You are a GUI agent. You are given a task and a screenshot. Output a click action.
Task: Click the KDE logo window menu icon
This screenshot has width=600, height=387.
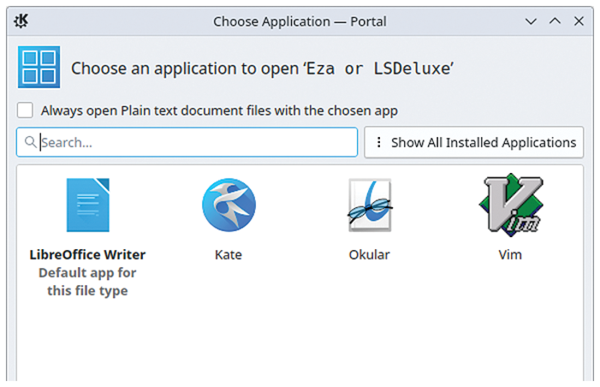[x=21, y=21]
